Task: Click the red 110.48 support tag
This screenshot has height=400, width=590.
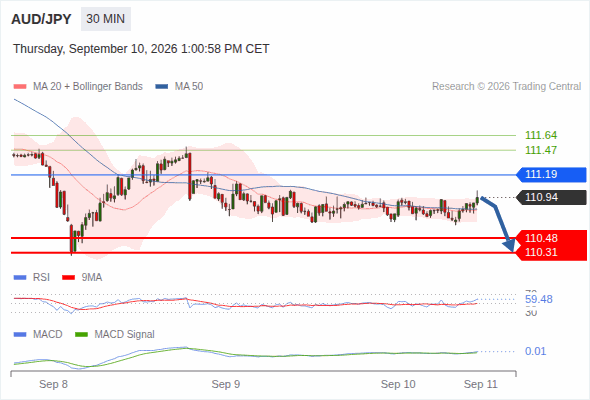Action: pos(551,238)
